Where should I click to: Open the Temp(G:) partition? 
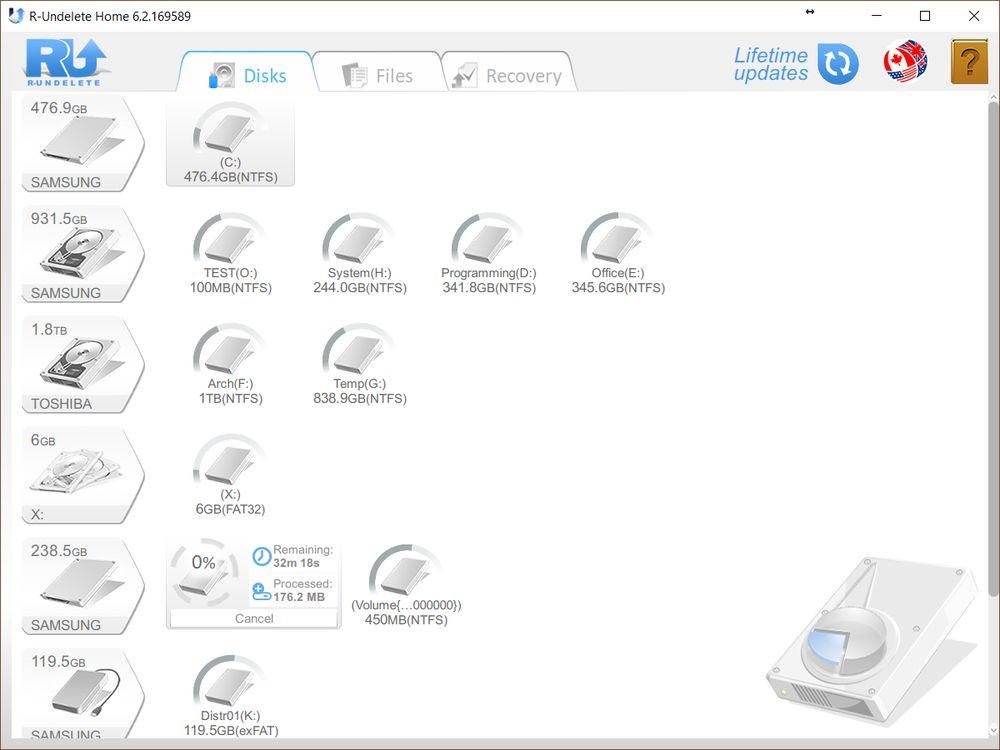360,365
